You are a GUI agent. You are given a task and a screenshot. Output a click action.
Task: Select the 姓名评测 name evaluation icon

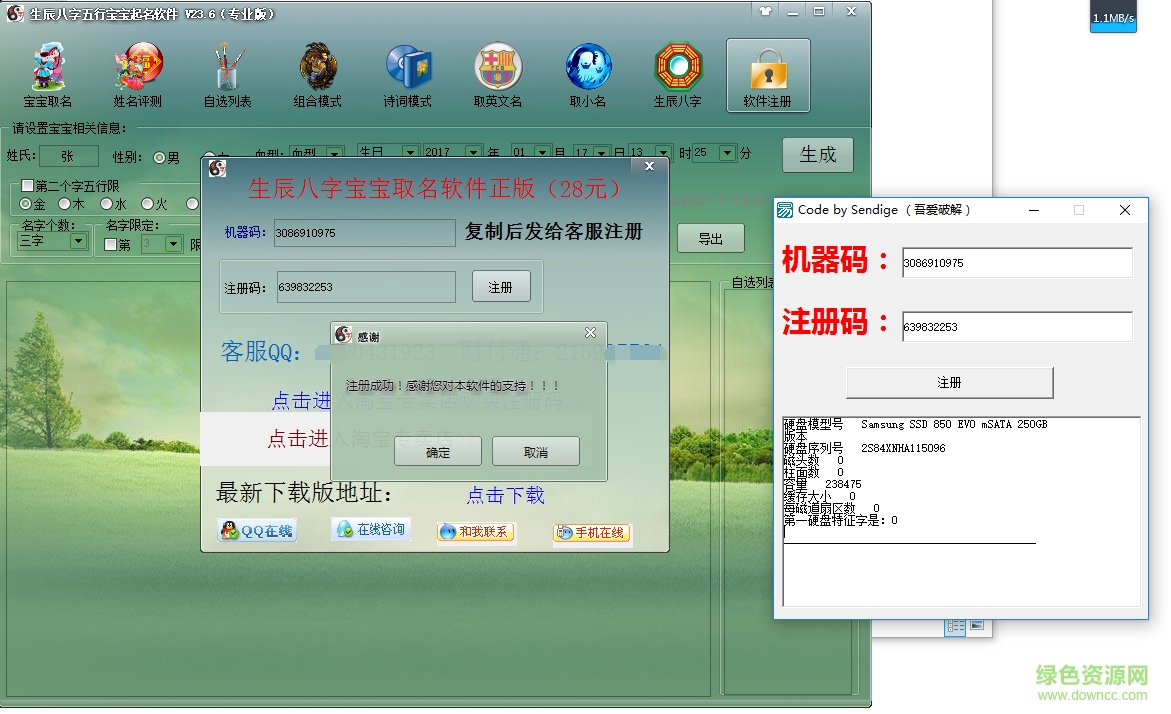pos(139,75)
